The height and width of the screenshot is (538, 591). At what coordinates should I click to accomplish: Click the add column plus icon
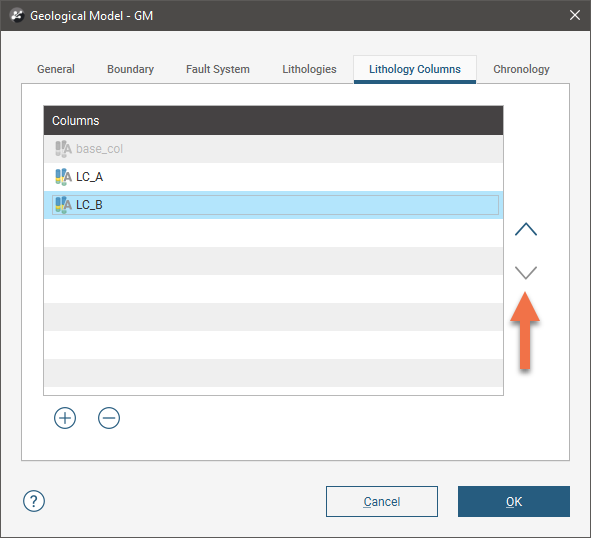click(65, 418)
